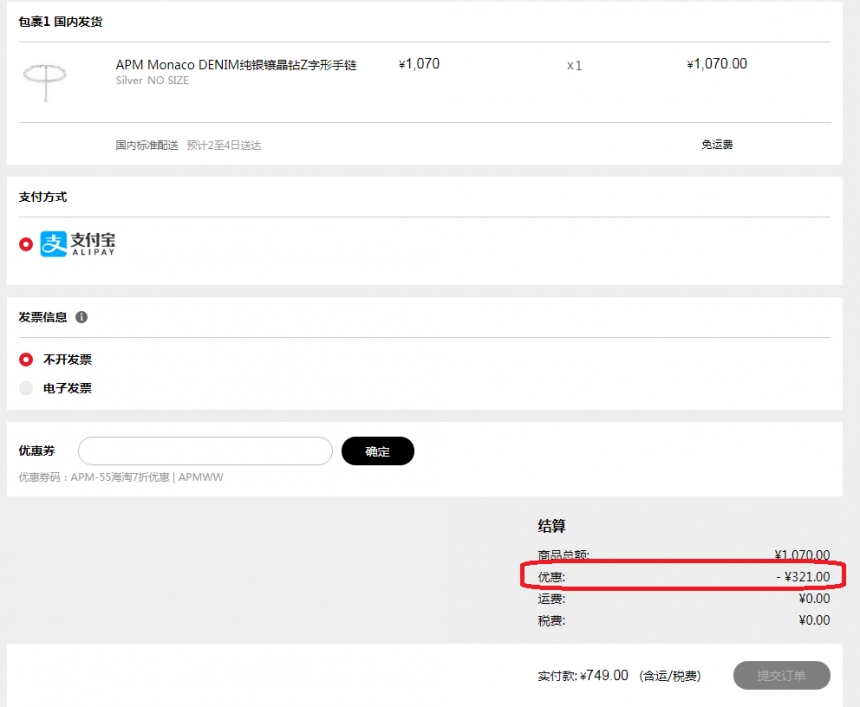Click the ¥749.00 total payable amount
The width and height of the screenshot is (860, 707).
604,675
